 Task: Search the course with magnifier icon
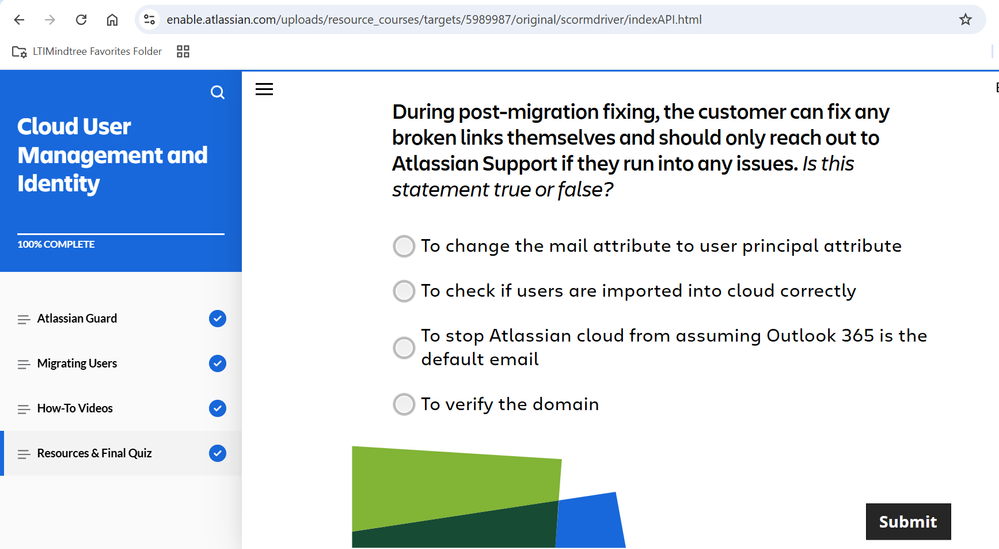[x=217, y=92]
